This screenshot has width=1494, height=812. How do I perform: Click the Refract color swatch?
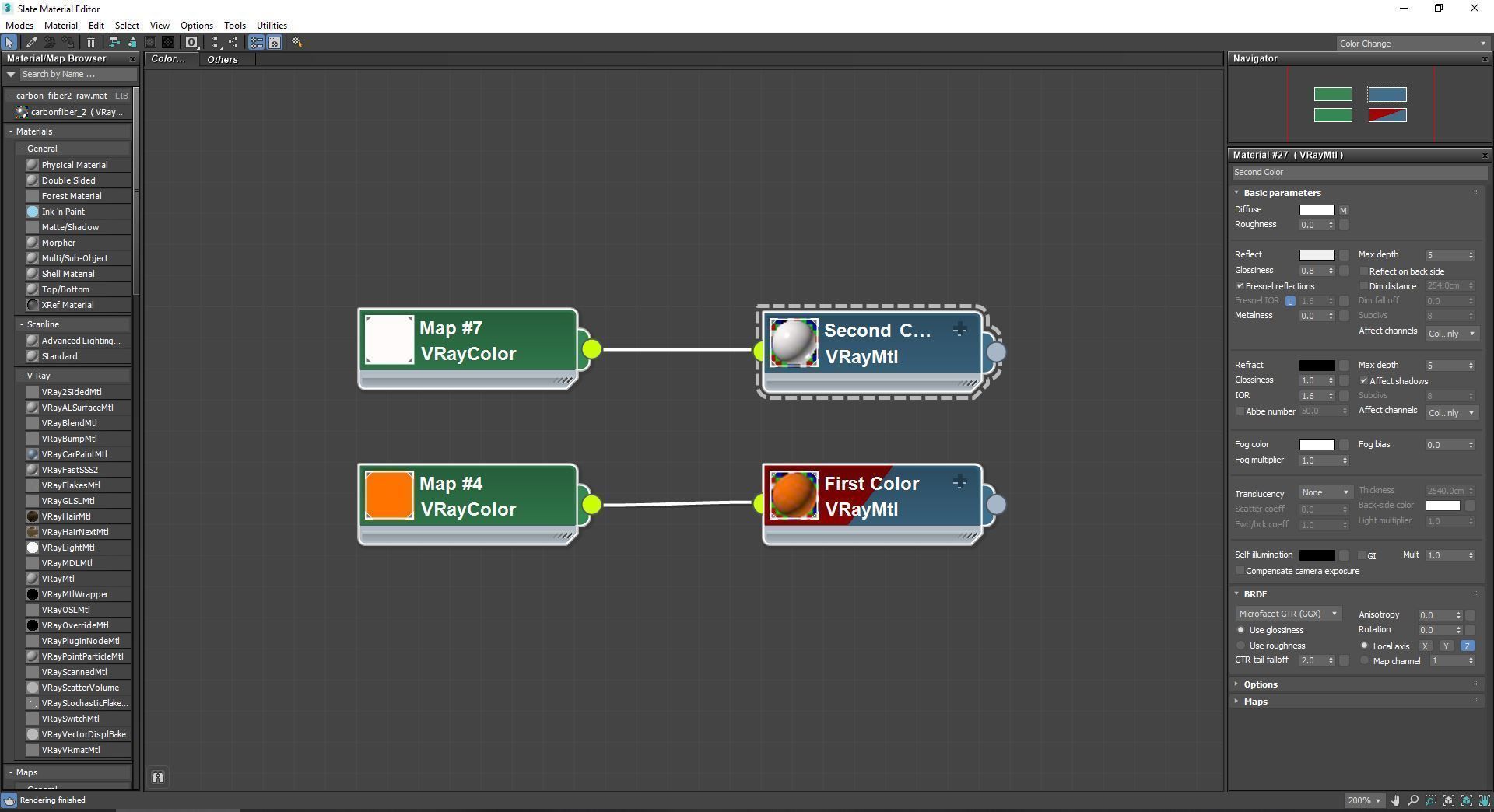[1317, 366]
